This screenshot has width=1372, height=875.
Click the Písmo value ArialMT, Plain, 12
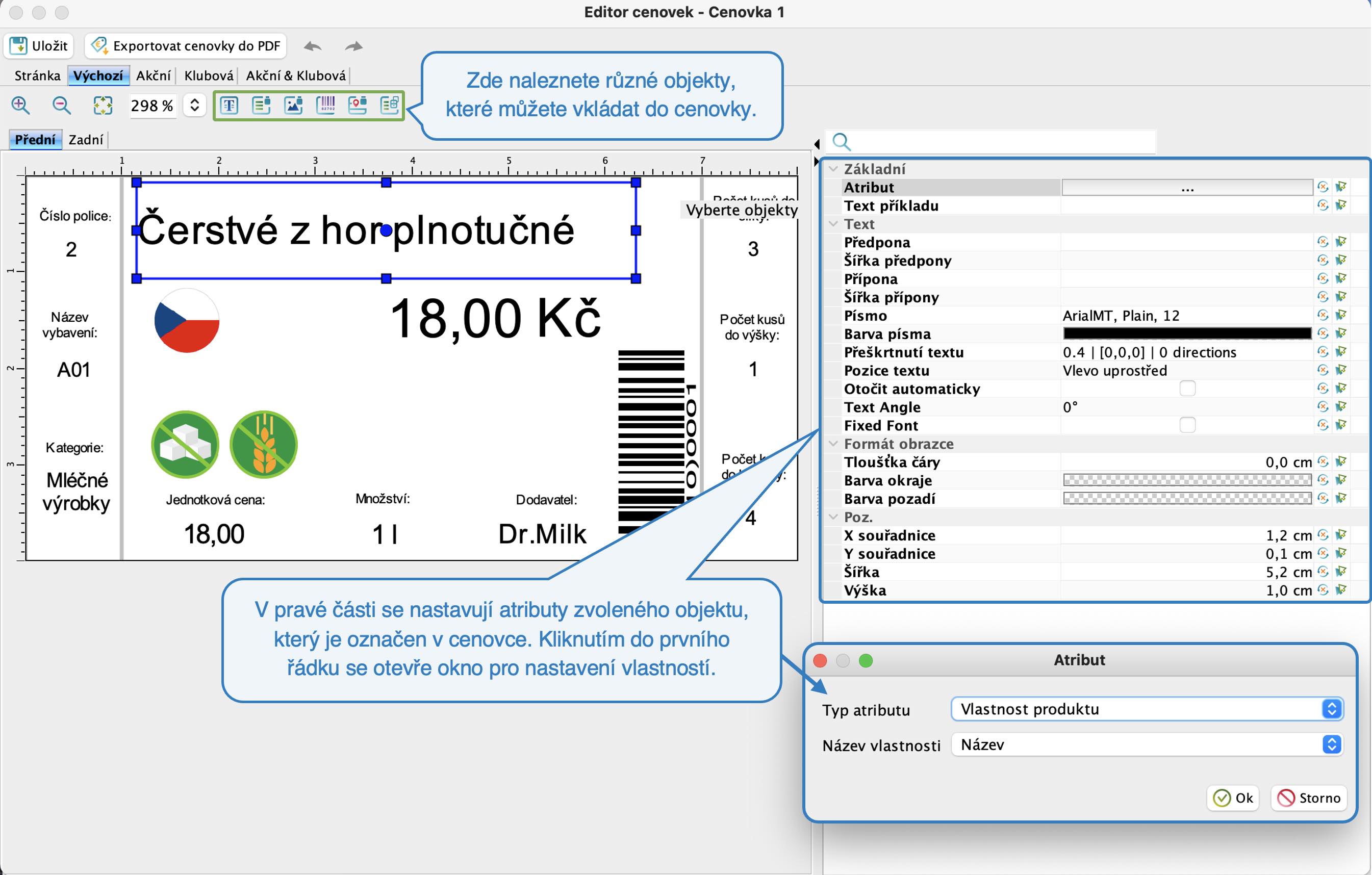(1121, 315)
